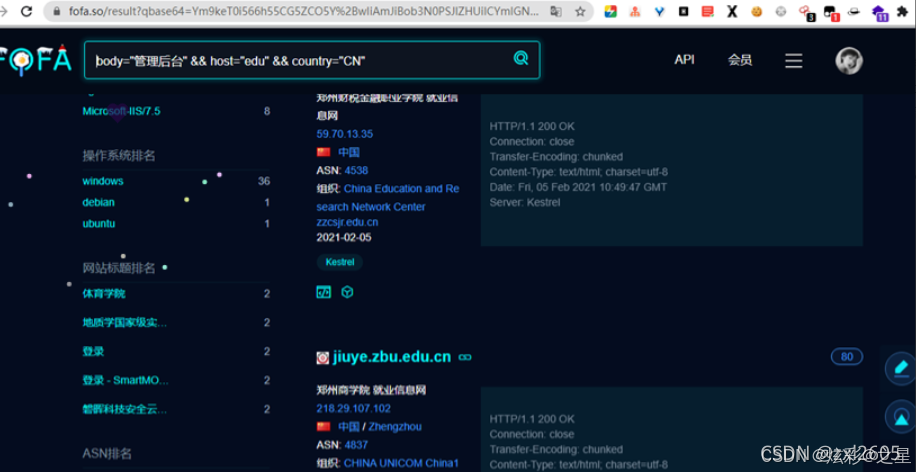Filter by title 登录
This screenshot has width=916, height=472.
pyautogui.click(x=93, y=352)
